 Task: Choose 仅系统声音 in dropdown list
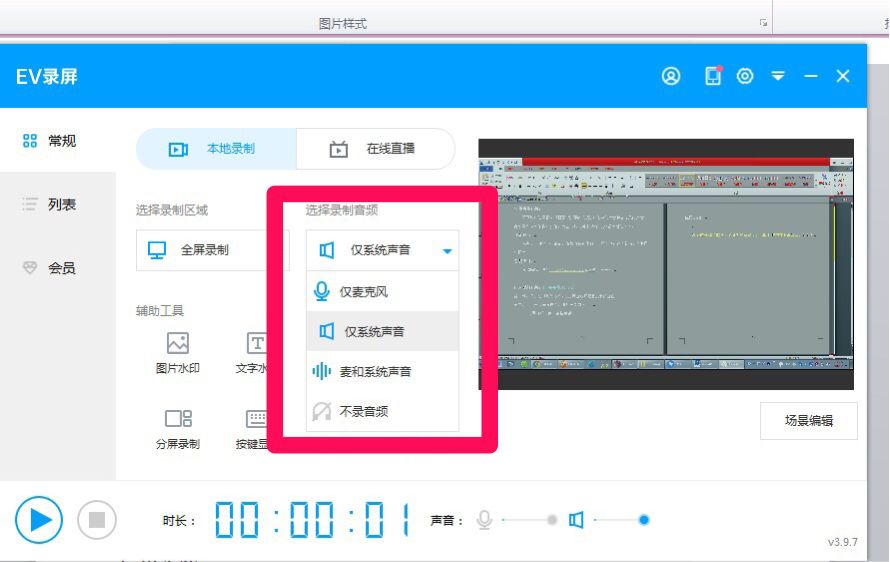[383, 332]
